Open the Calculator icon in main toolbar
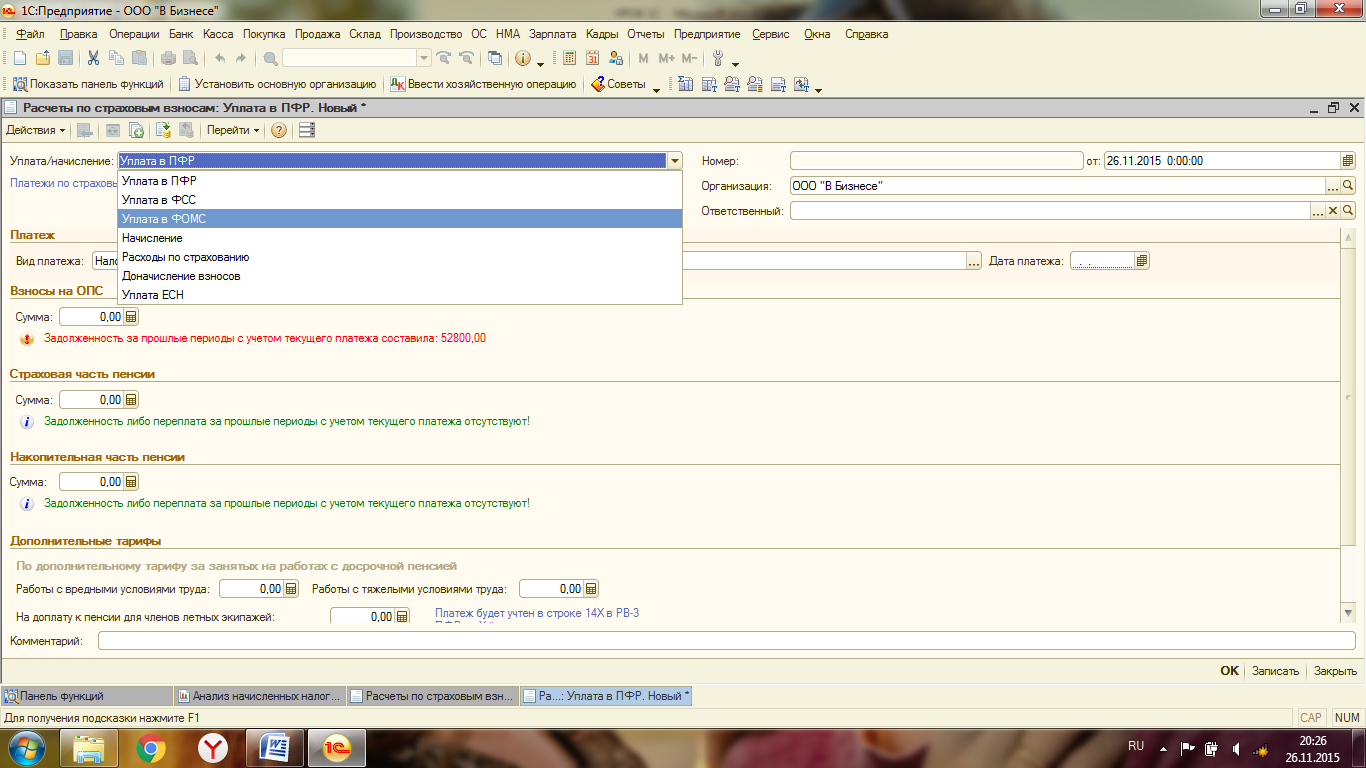This screenshot has width=1366, height=768. point(570,58)
